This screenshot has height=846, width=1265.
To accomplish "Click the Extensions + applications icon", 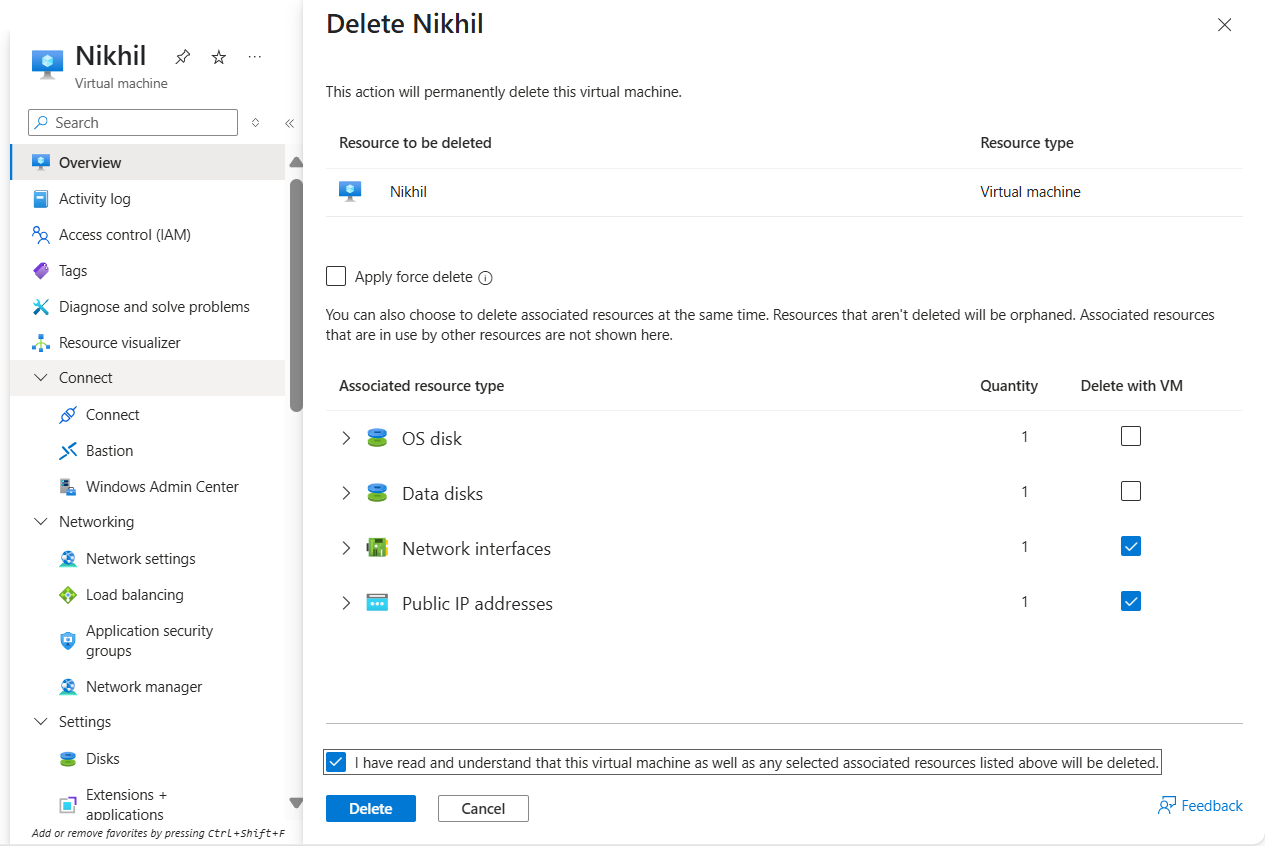I will [68, 805].
